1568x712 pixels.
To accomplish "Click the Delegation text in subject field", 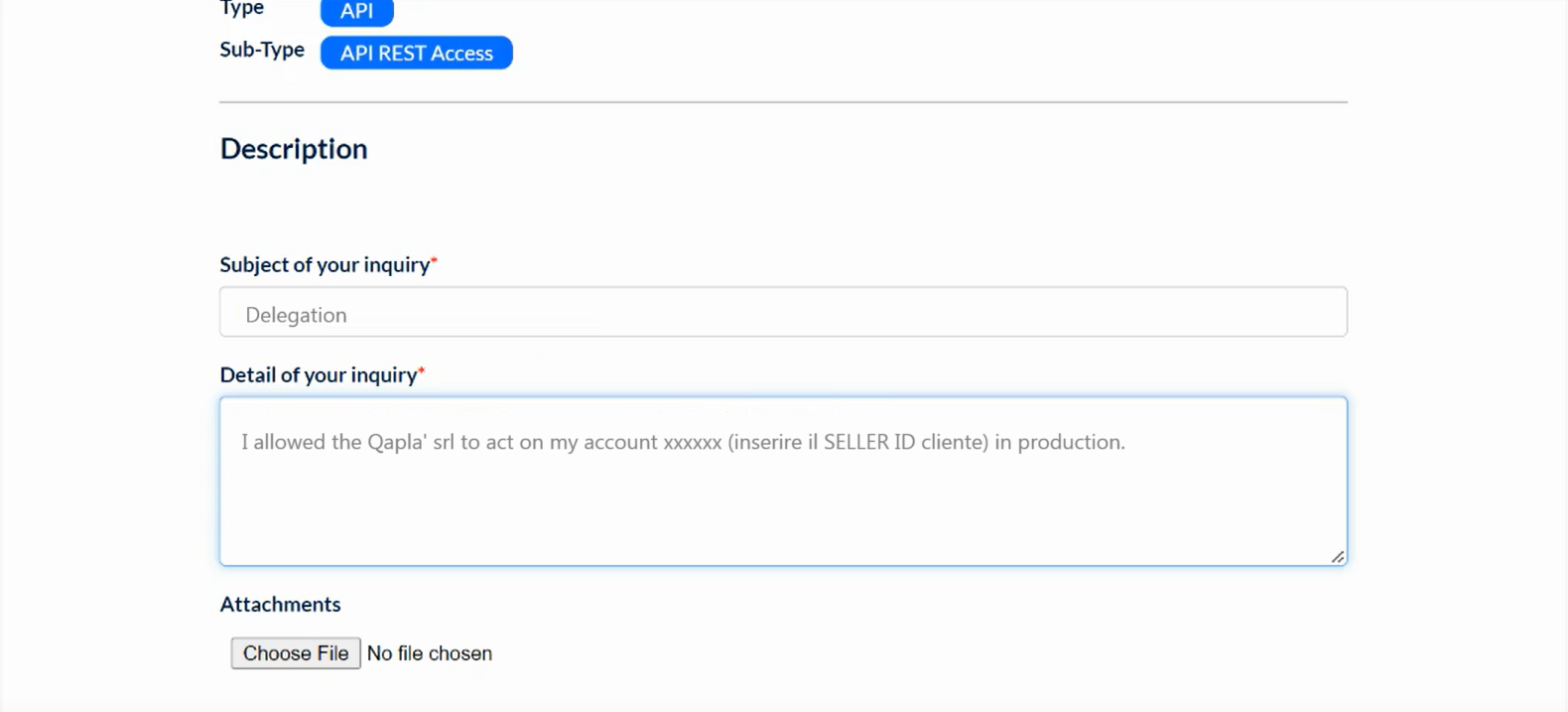I will click(296, 315).
